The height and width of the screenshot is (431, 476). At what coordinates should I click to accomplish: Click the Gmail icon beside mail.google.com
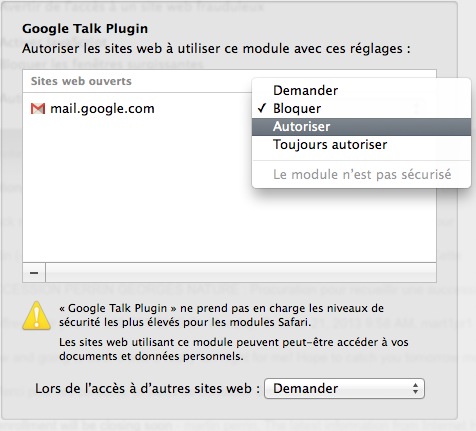(38, 109)
